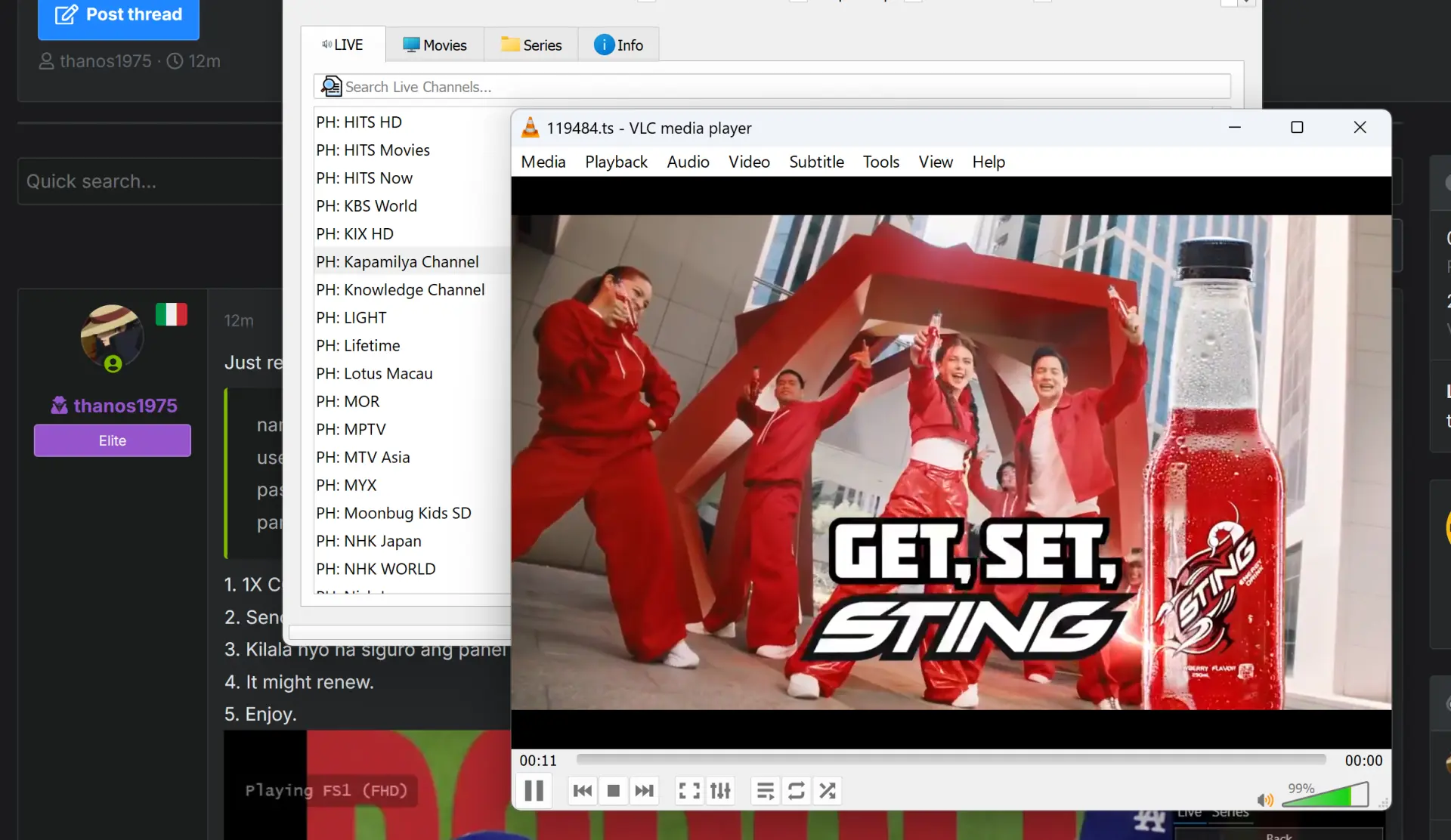Viewport: 1451px width, 840px height.
Task: Toggle VLC shuffle random playback
Action: point(828,791)
